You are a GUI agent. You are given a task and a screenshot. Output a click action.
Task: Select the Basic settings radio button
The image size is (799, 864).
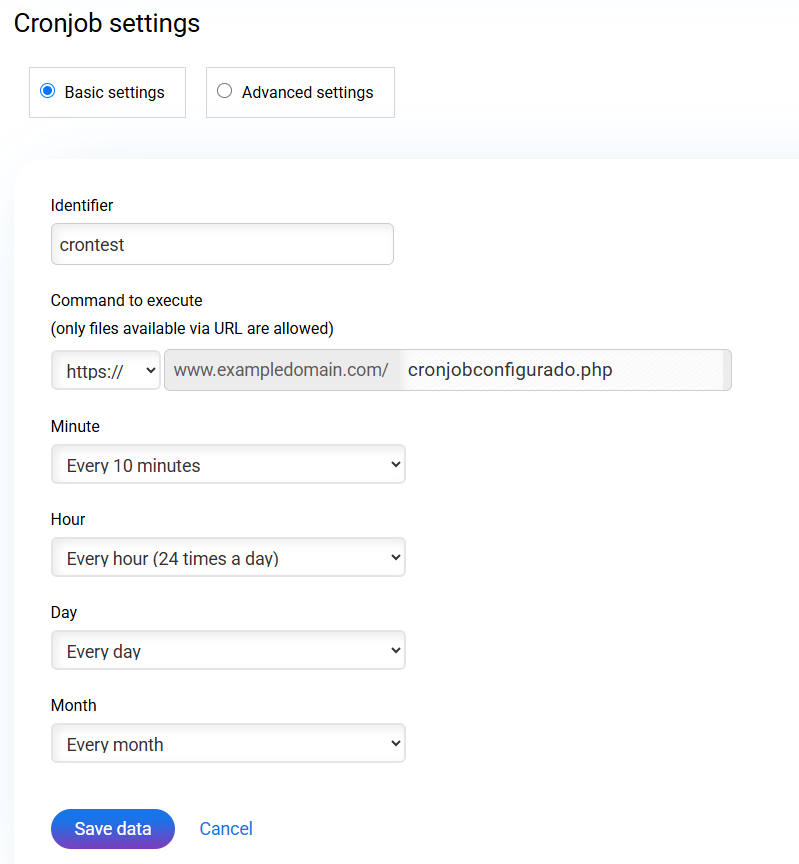click(47, 91)
